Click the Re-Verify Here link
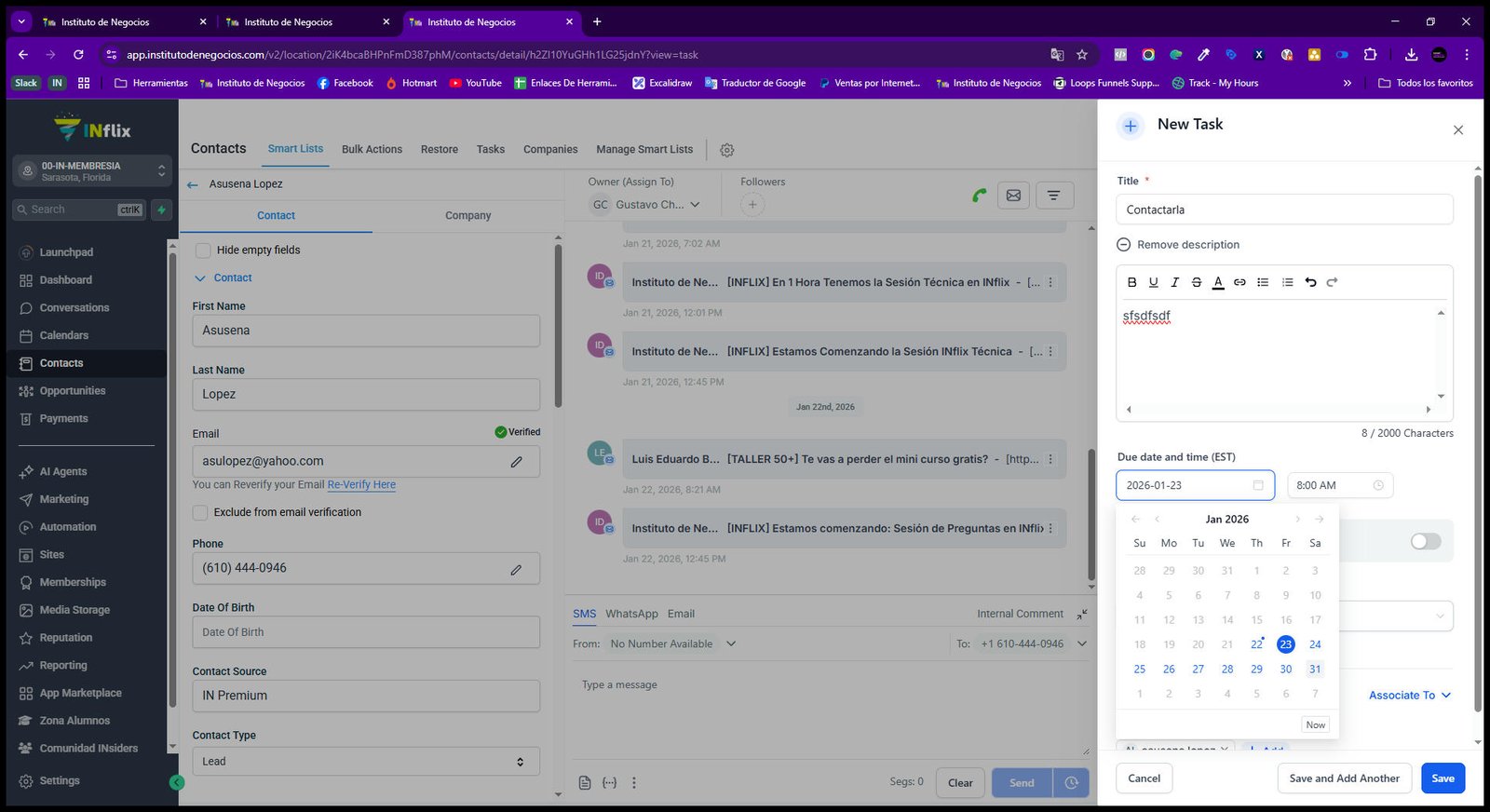 (x=361, y=485)
